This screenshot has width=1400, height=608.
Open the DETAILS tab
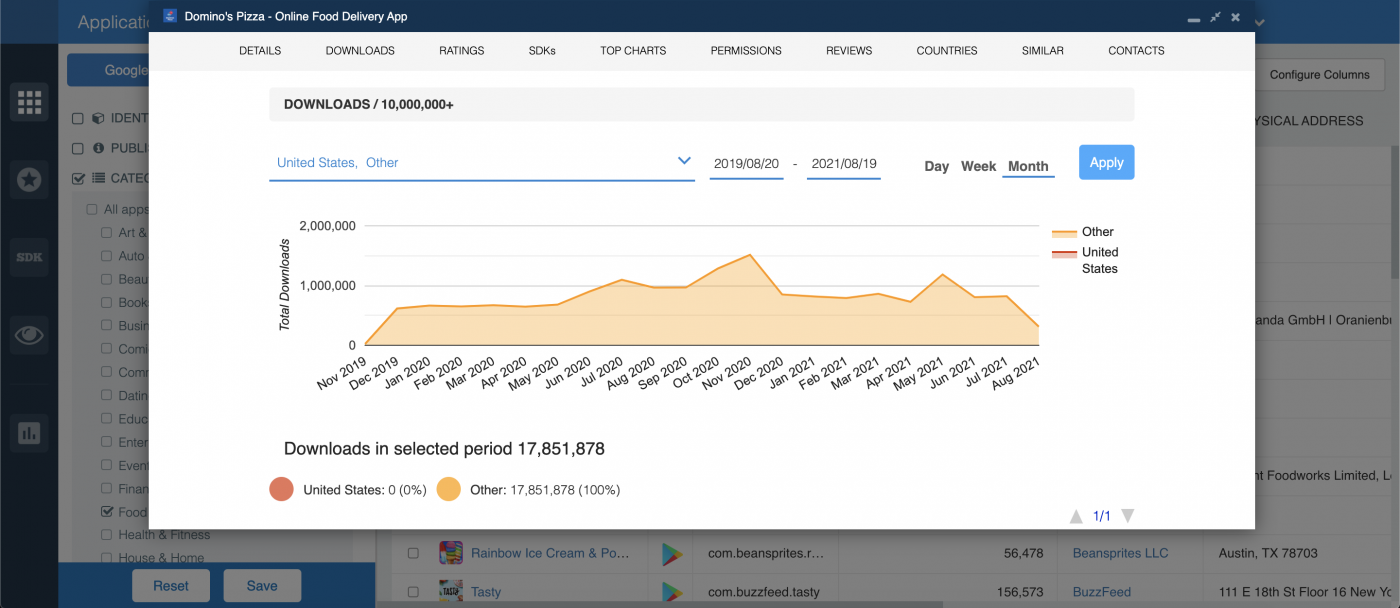click(x=260, y=50)
